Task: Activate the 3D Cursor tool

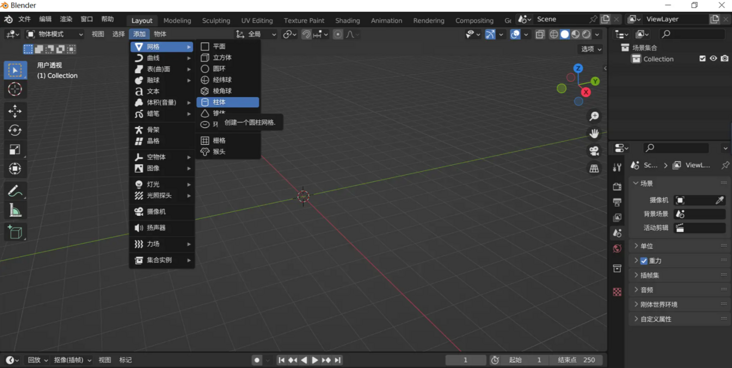Action: [x=15, y=89]
